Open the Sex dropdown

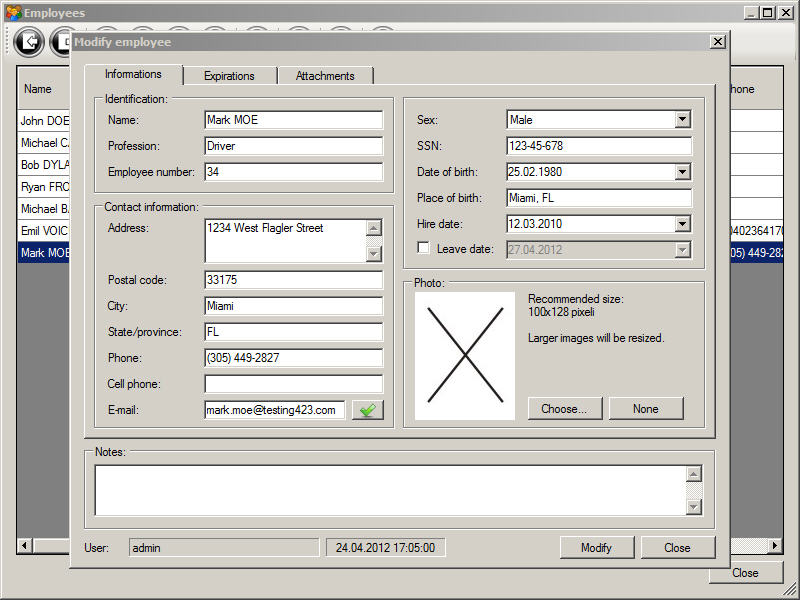pos(682,120)
